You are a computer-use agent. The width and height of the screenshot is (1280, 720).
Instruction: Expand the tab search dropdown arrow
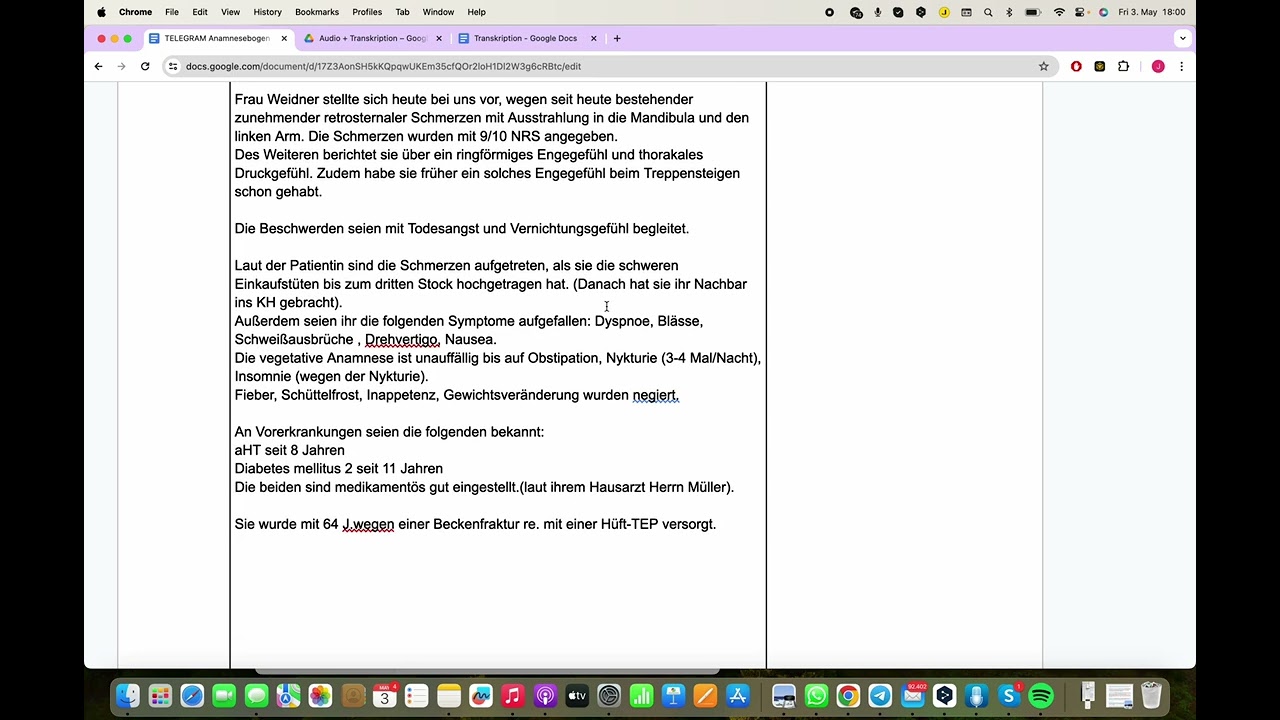(x=1183, y=38)
